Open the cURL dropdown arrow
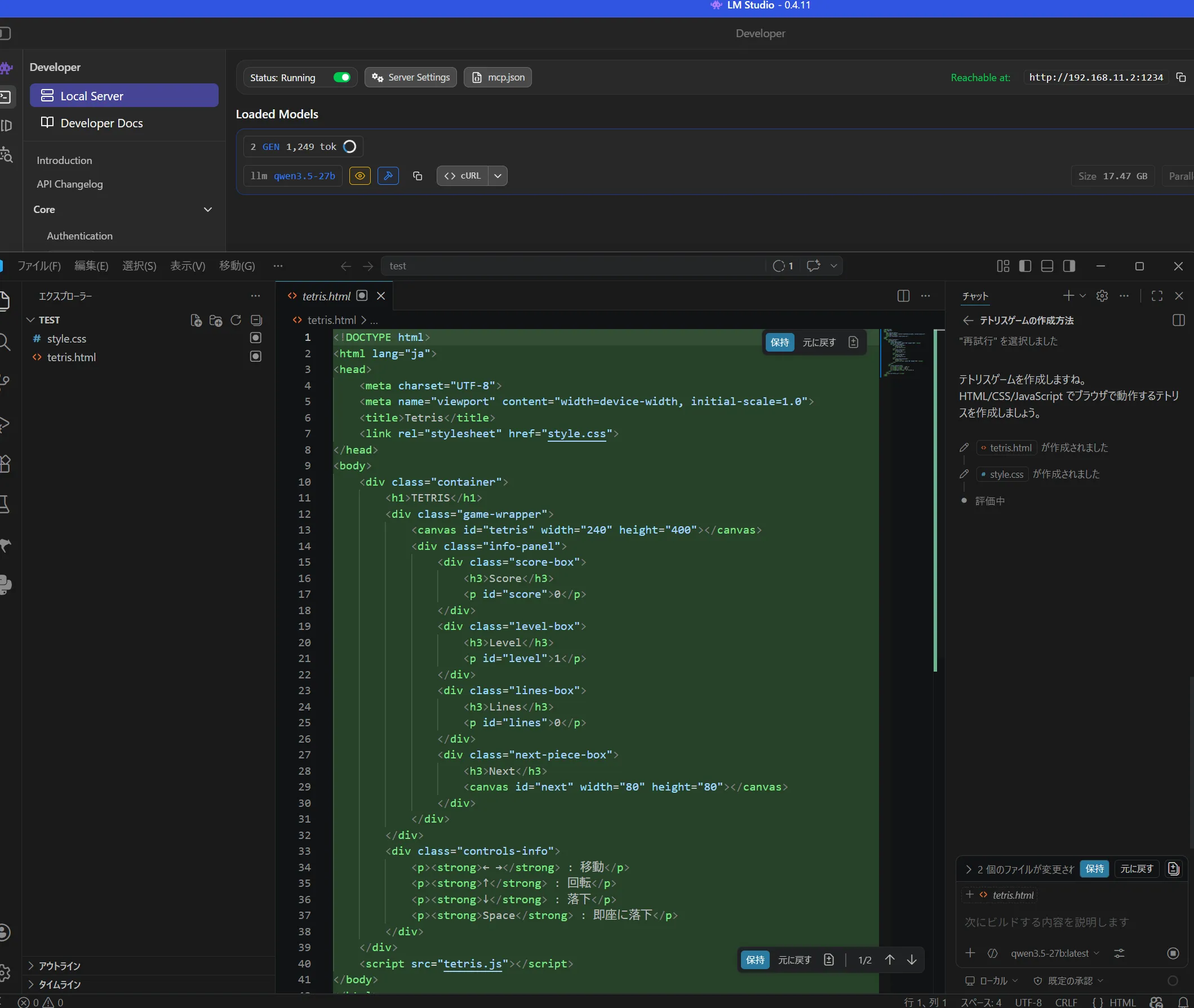 (x=498, y=176)
